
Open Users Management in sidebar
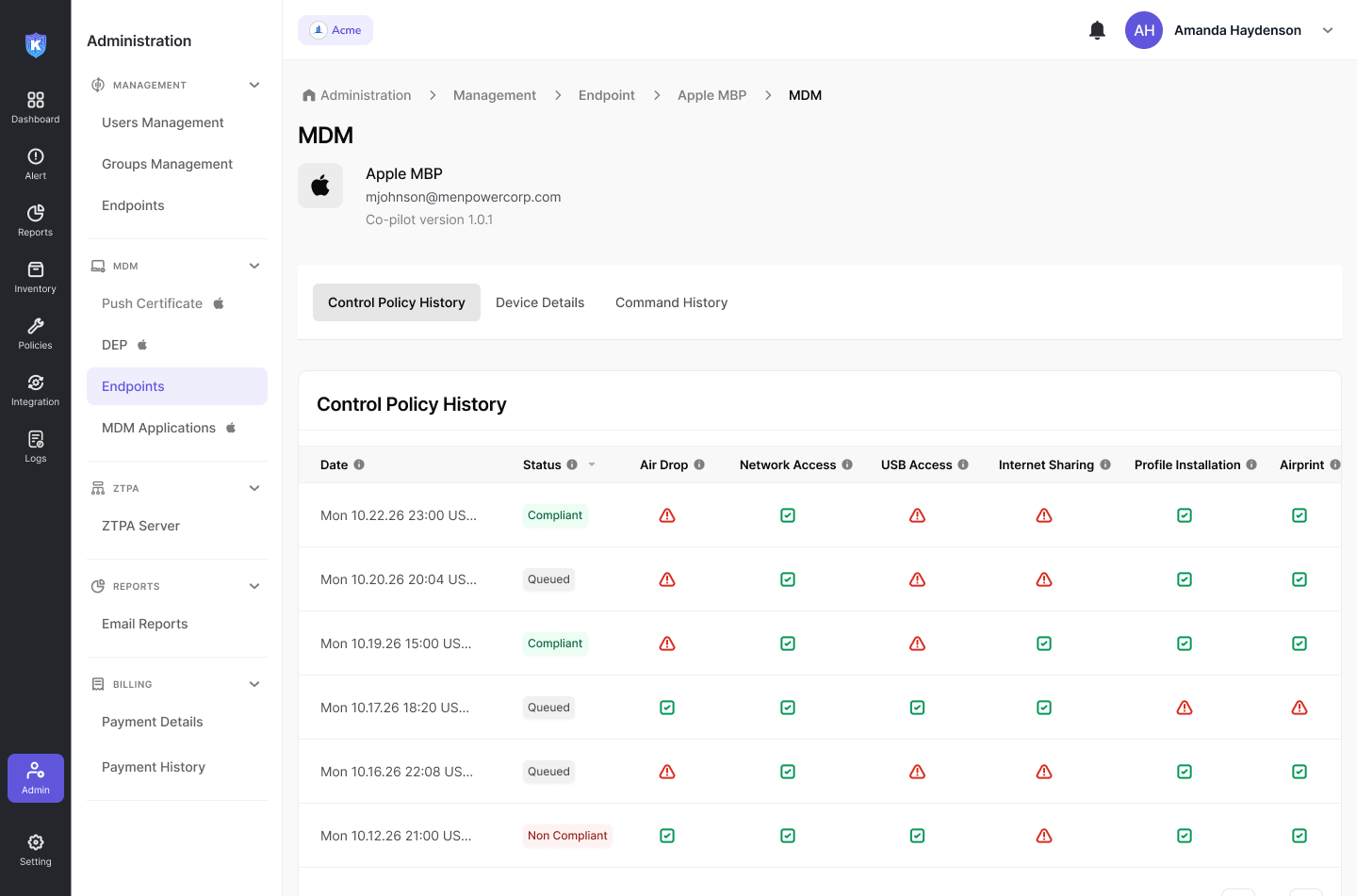pyautogui.click(x=163, y=122)
